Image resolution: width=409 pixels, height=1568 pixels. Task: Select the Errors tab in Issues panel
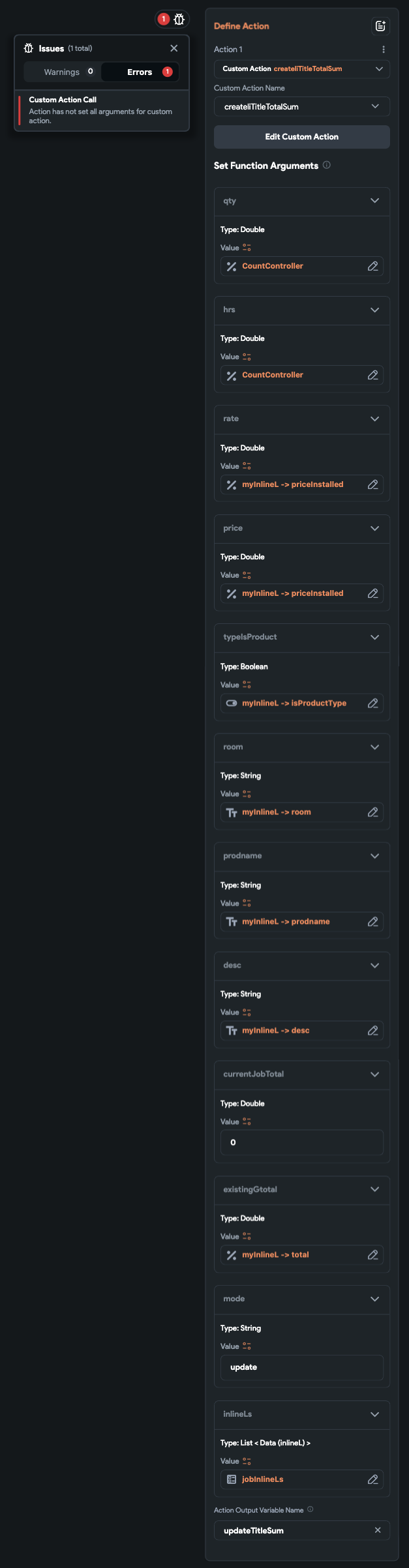[140, 72]
